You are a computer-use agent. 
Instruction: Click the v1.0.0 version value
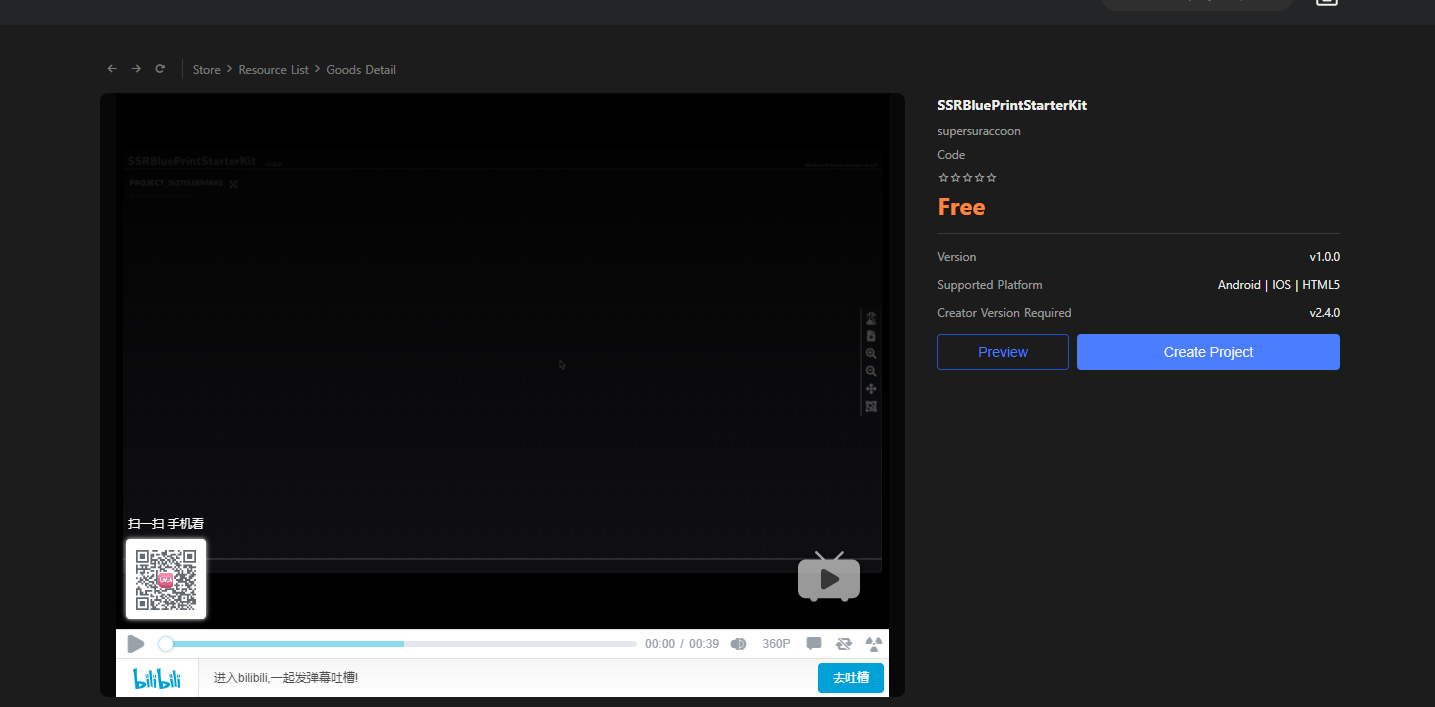(1324, 257)
